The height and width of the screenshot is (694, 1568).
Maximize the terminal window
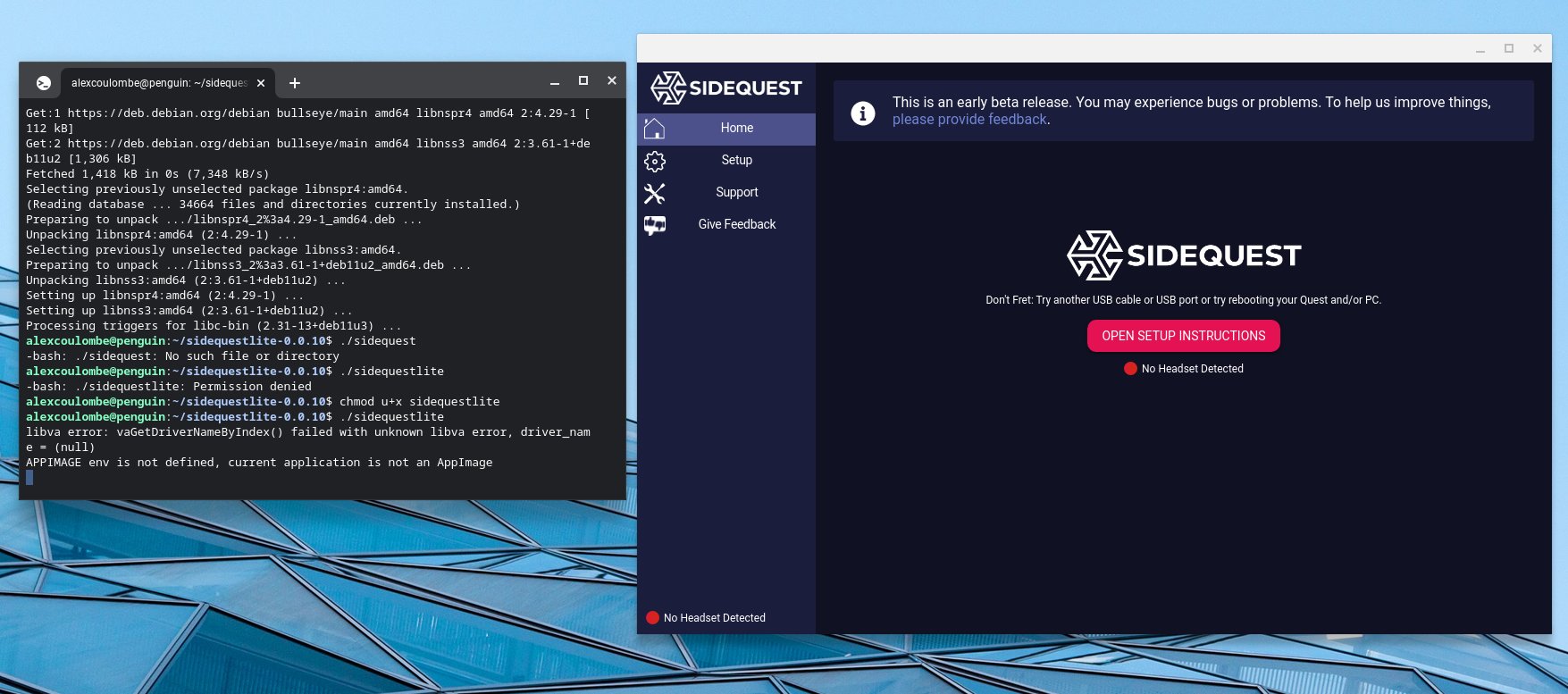coord(583,80)
